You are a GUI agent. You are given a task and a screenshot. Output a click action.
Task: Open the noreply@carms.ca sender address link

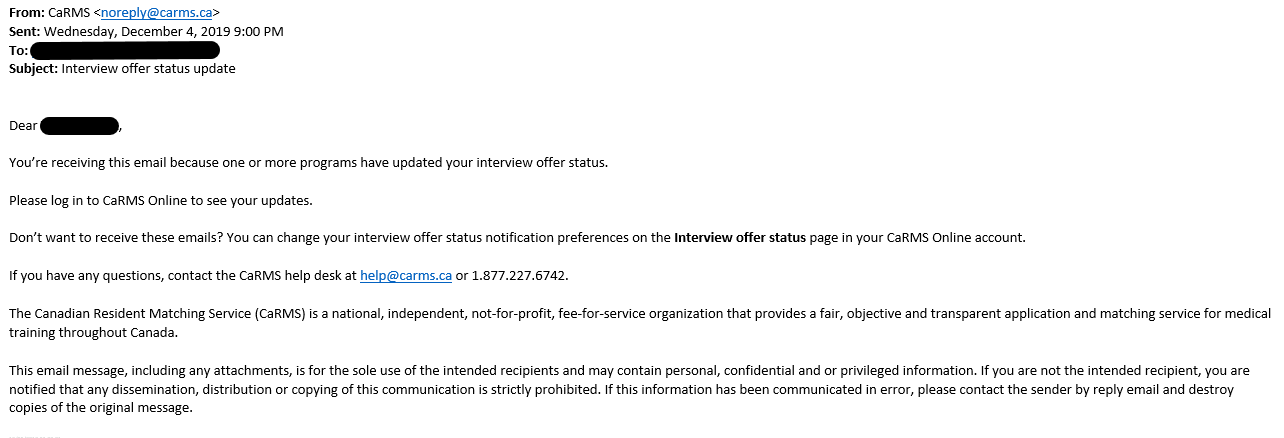tap(157, 13)
